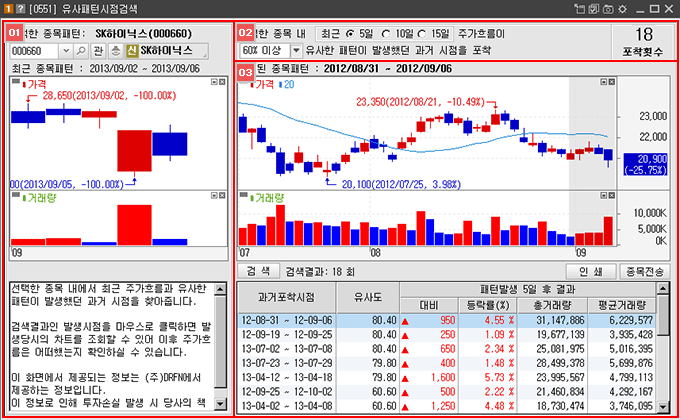The width and height of the screenshot is (680, 420).
Task: Click the 20,900 current price label
Action: pyautogui.click(x=645, y=164)
